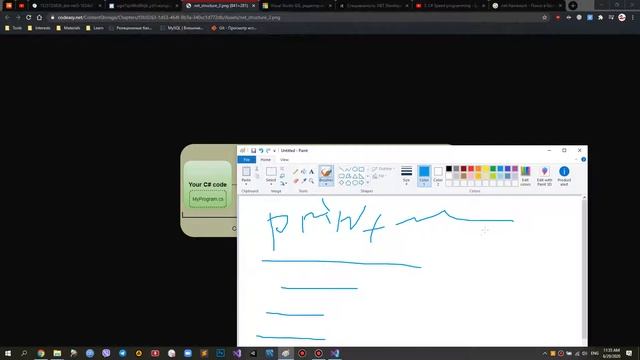Image resolution: width=640 pixels, height=360 pixels.
Task: Click Edit with Paint 3D
Action: [x=544, y=176]
